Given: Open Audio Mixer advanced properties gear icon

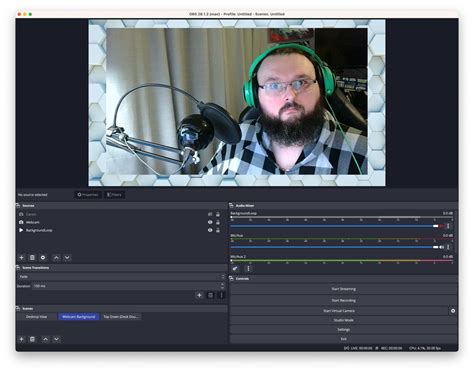Looking at the screenshot, I should (x=235, y=269).
